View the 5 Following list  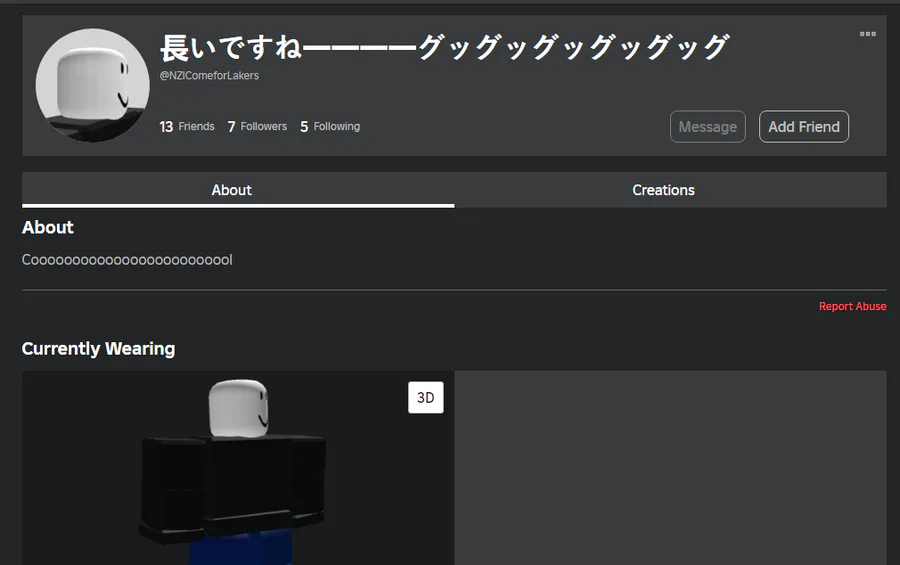click(330, 126)
